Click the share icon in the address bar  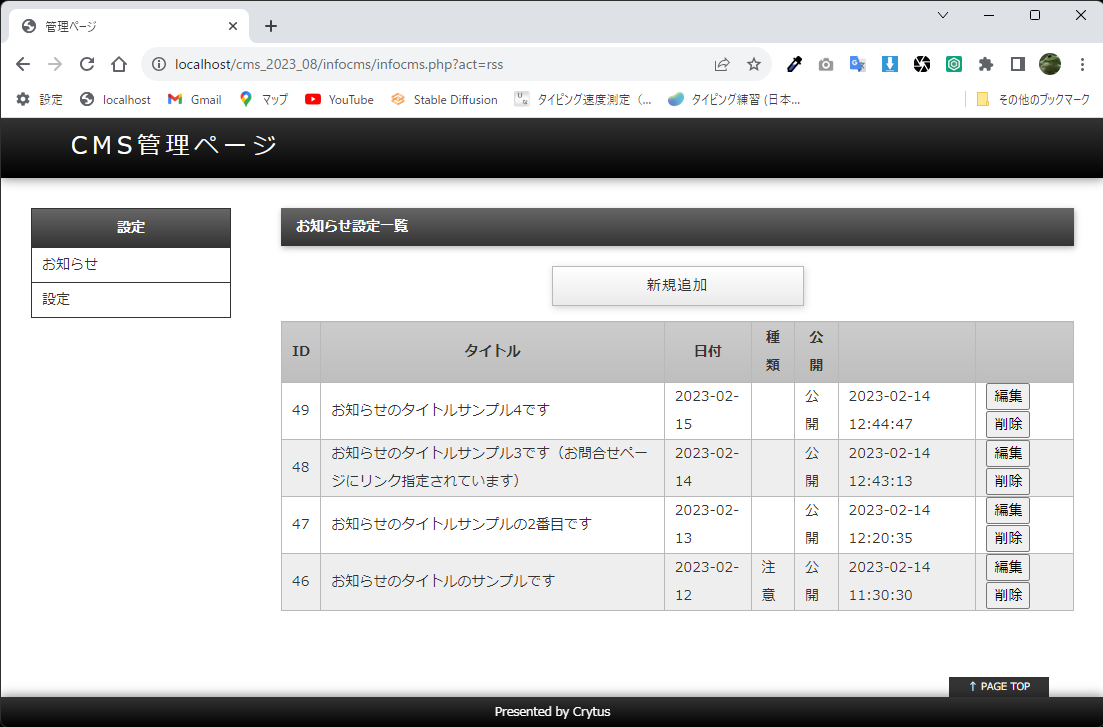pos(722,64)
